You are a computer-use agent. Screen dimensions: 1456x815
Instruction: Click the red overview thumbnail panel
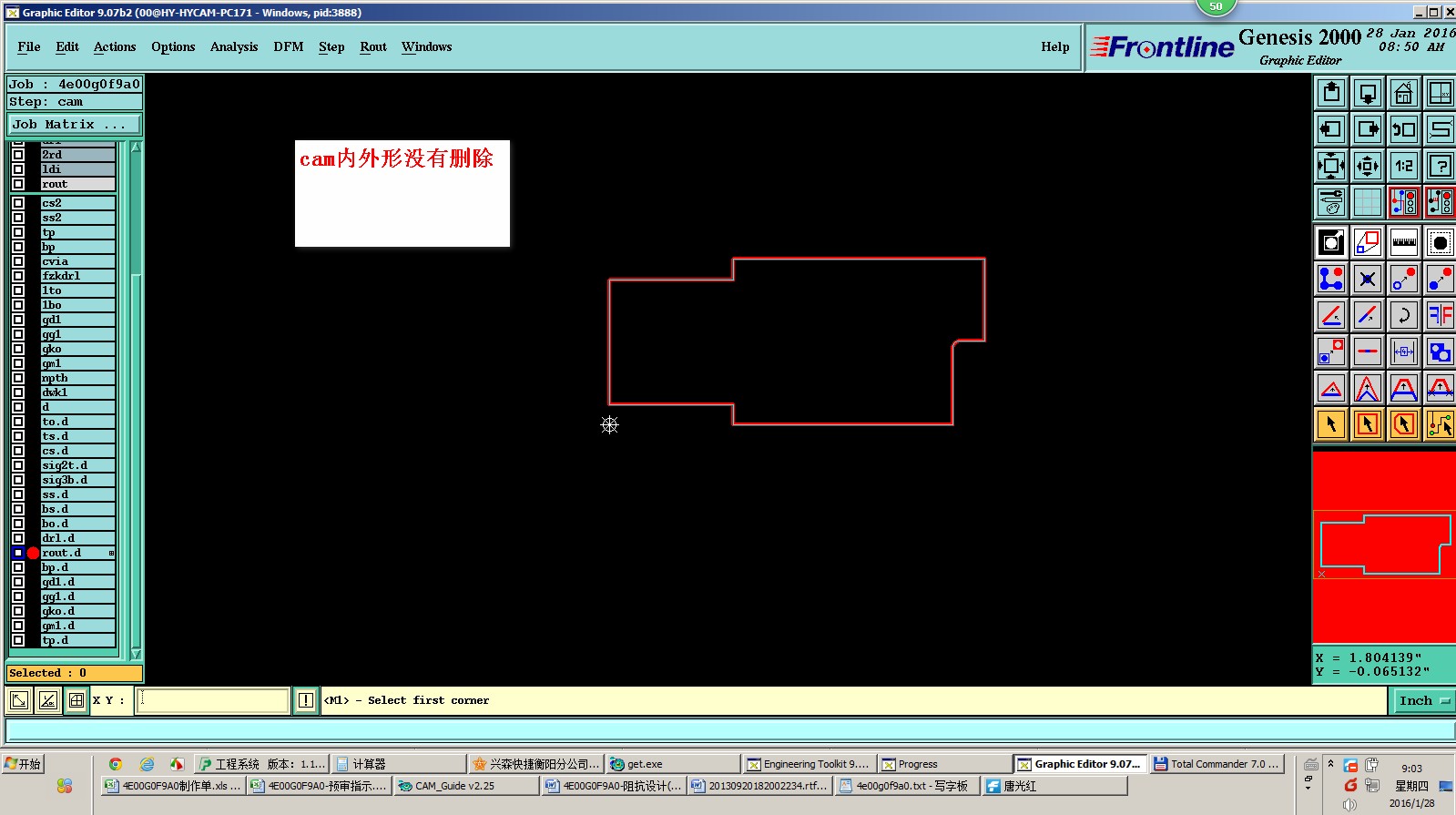pyautogui.click(x=1384, y=546)
